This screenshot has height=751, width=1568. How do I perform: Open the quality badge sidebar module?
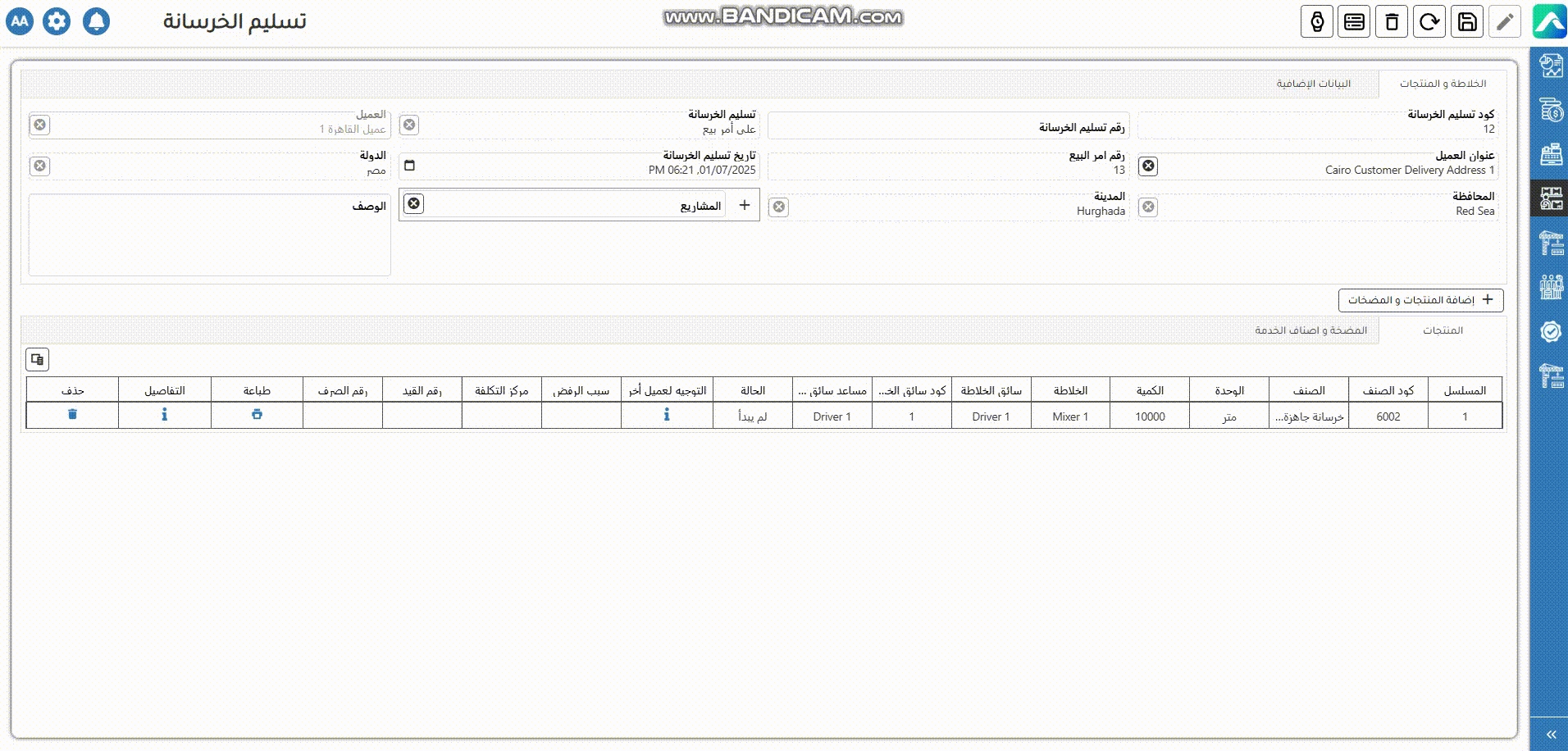(x=1551, y=331)
